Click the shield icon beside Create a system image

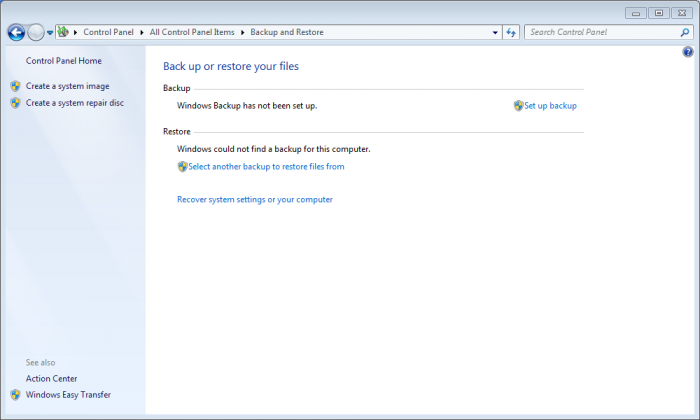[15, 86]
